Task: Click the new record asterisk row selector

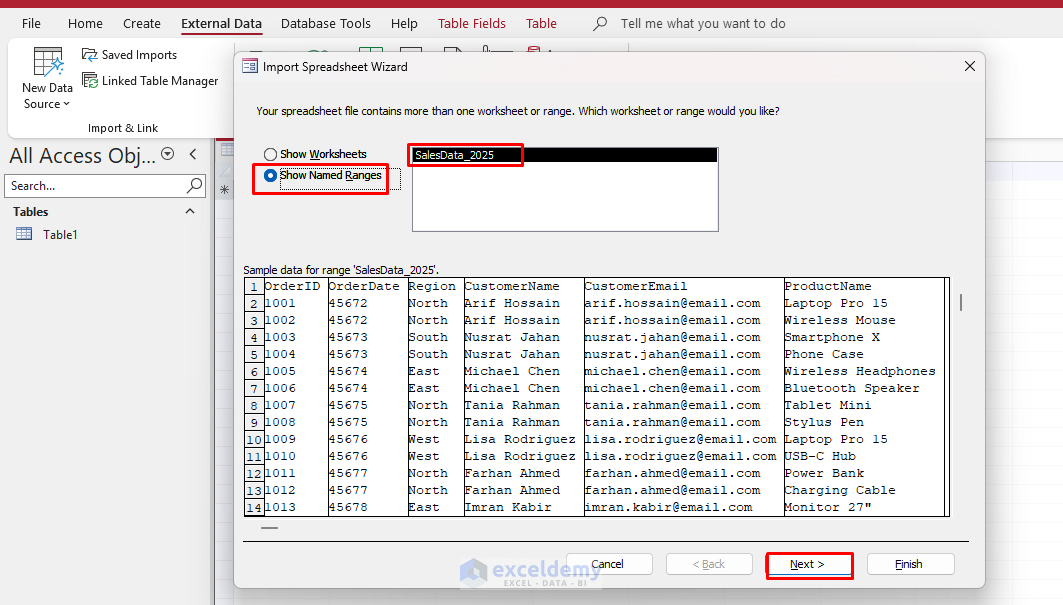Action: tap(224, 190)
